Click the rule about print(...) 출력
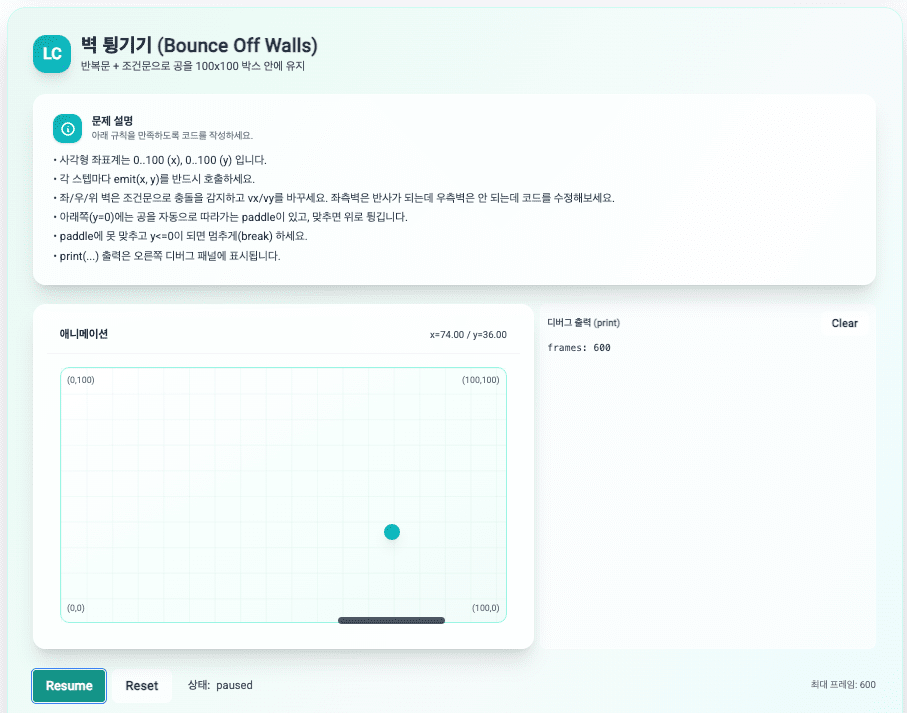907x713 pixels. [167, 256]
